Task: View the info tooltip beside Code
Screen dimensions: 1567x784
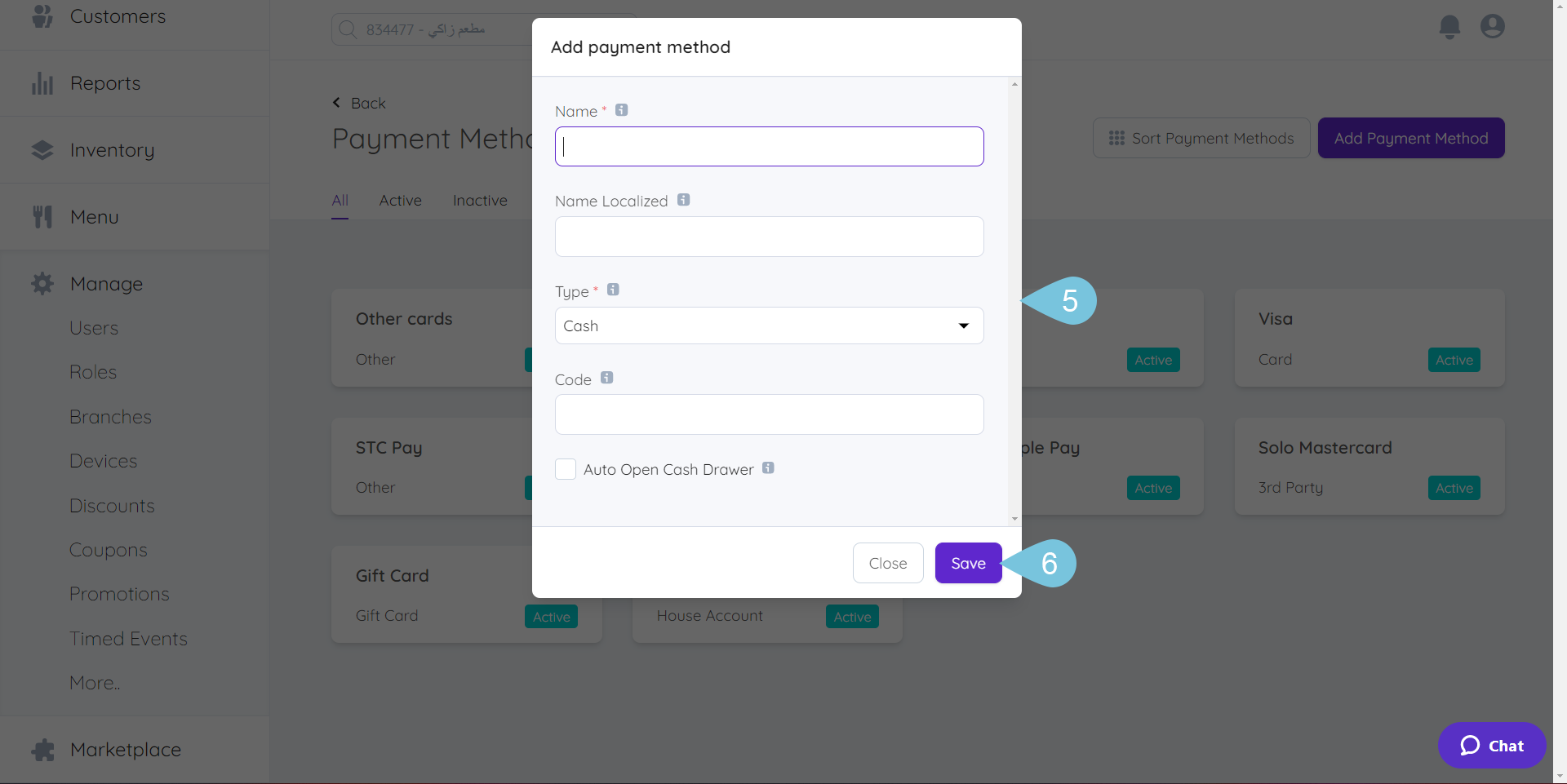Action: point(607,377)
